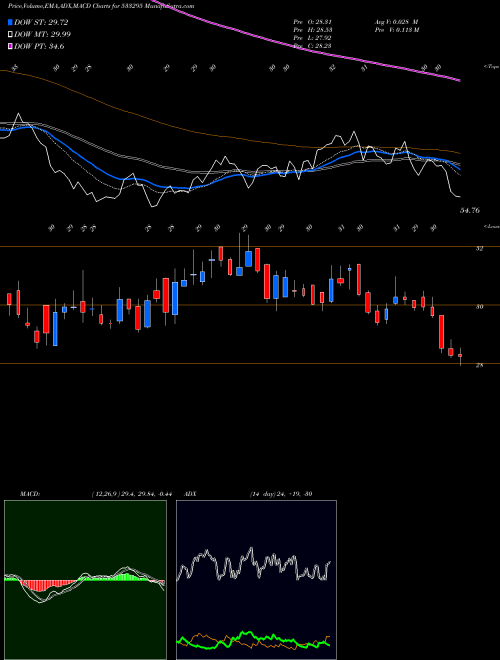Image resolution: width=500 pixels, height=660 pixels.
Task: Click the 32 price axis label
Action: [x=479, y=249]
